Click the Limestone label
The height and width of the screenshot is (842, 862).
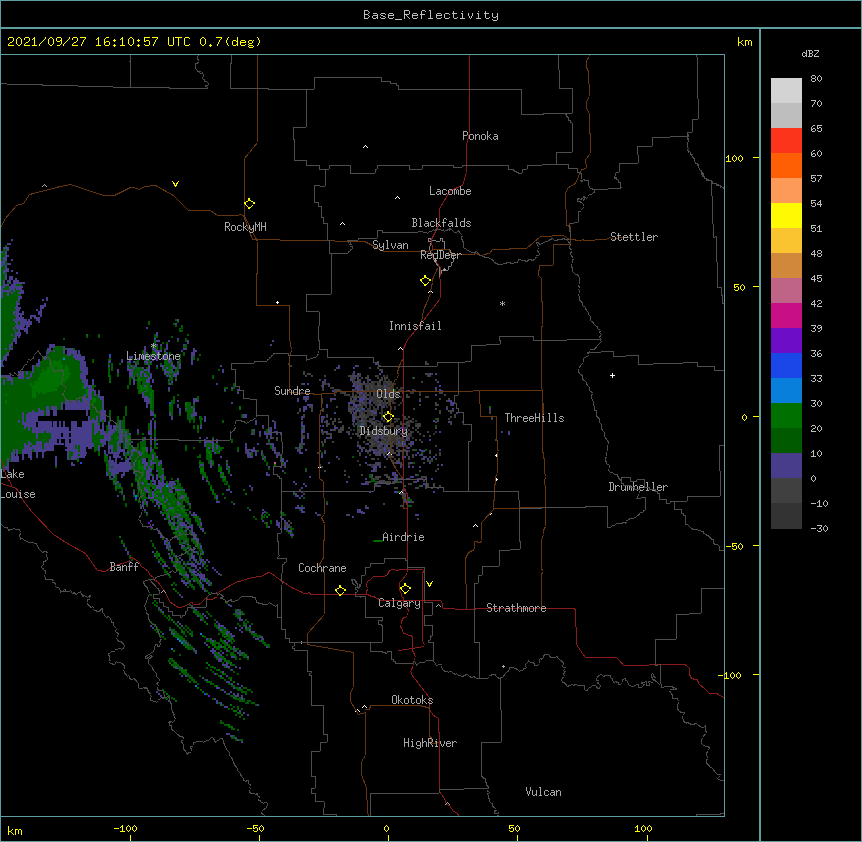coord(153,356)
